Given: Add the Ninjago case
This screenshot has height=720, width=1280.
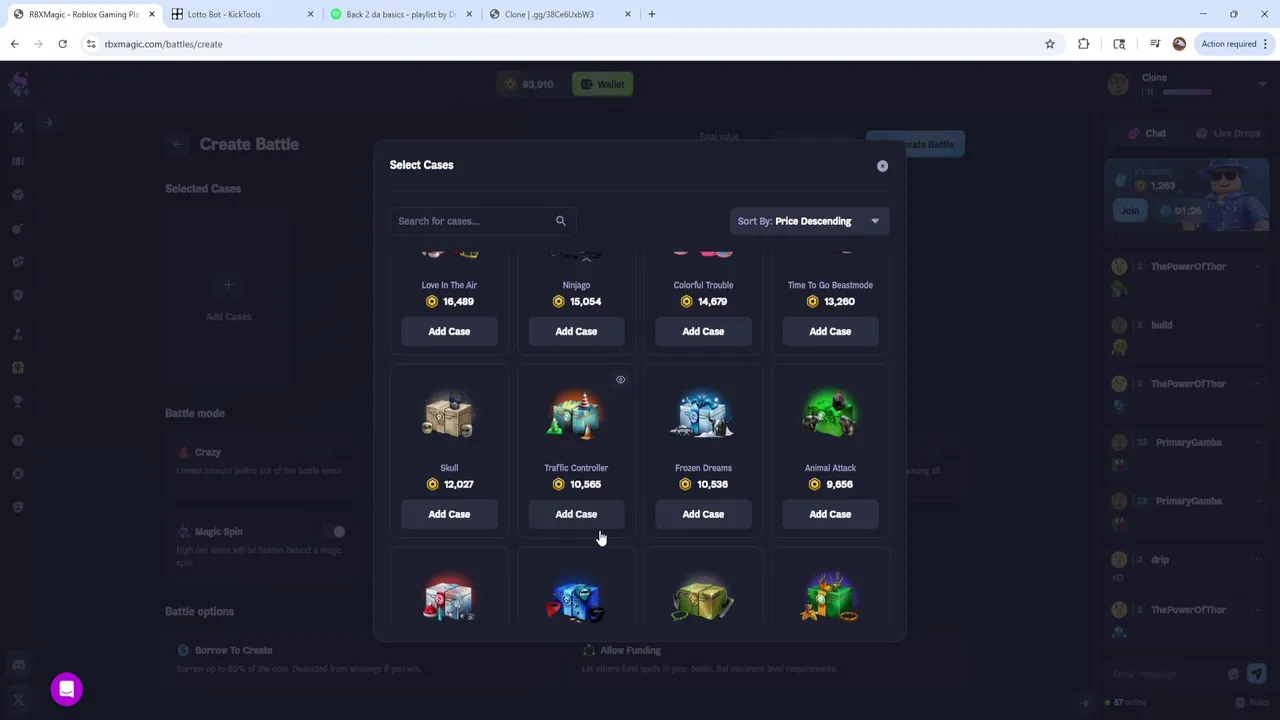Looking at the screenshot, I should (576, 331).
